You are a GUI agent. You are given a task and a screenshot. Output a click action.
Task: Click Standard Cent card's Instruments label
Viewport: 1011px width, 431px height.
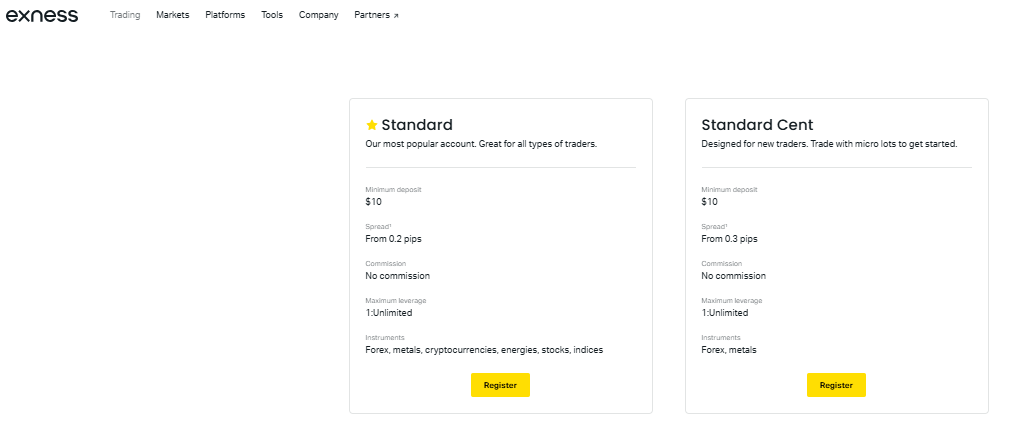[x=721, y=337]
